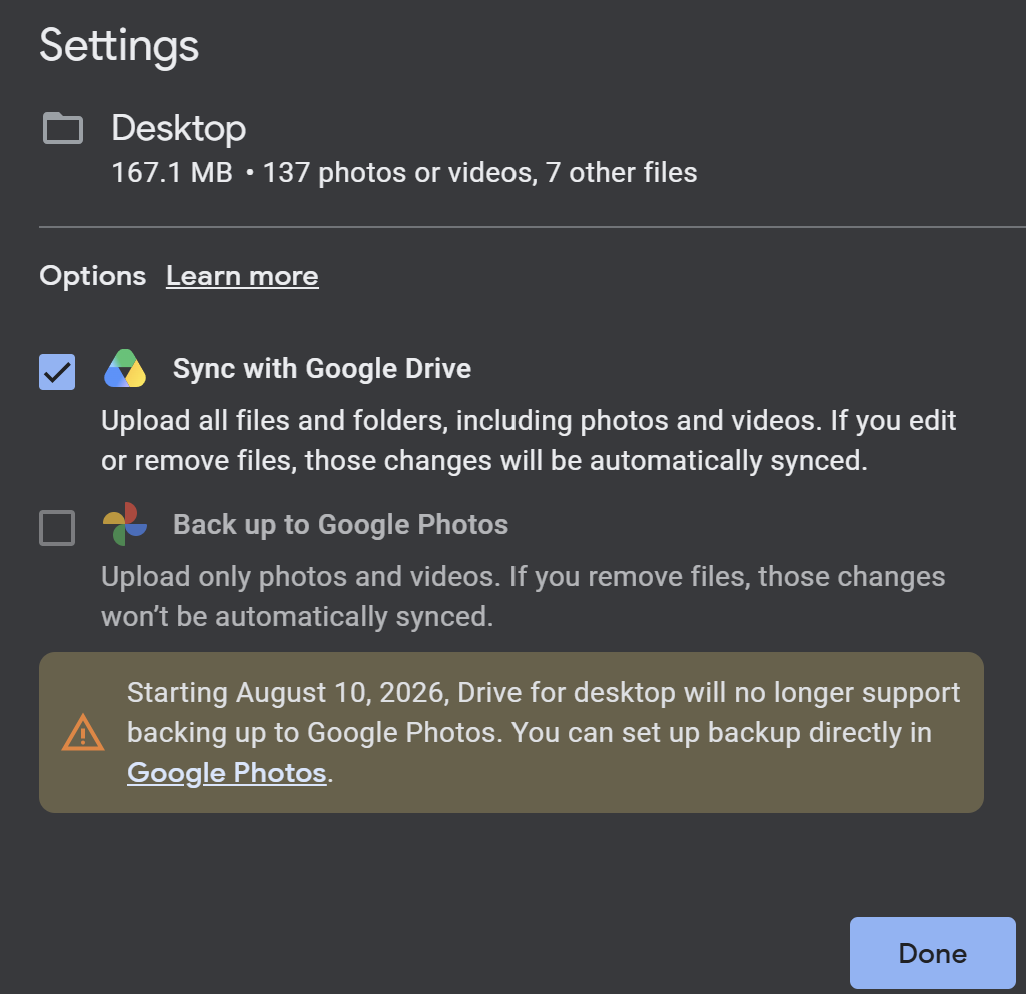This screenshot has width=1026, height=994.
Task: Click the 'Starting August 10, 2026' notice text
Action: coord(544,733)
